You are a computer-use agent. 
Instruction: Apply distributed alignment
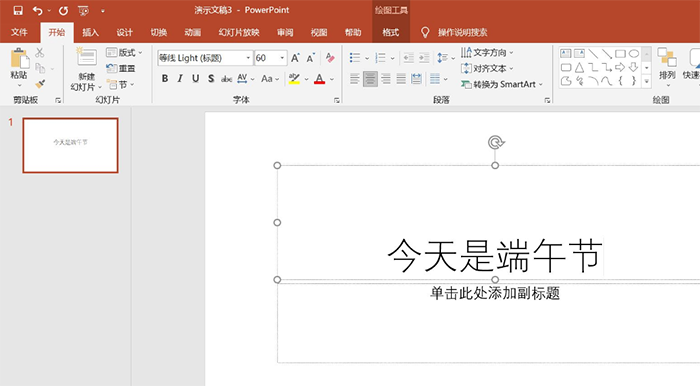coord(417,79)
